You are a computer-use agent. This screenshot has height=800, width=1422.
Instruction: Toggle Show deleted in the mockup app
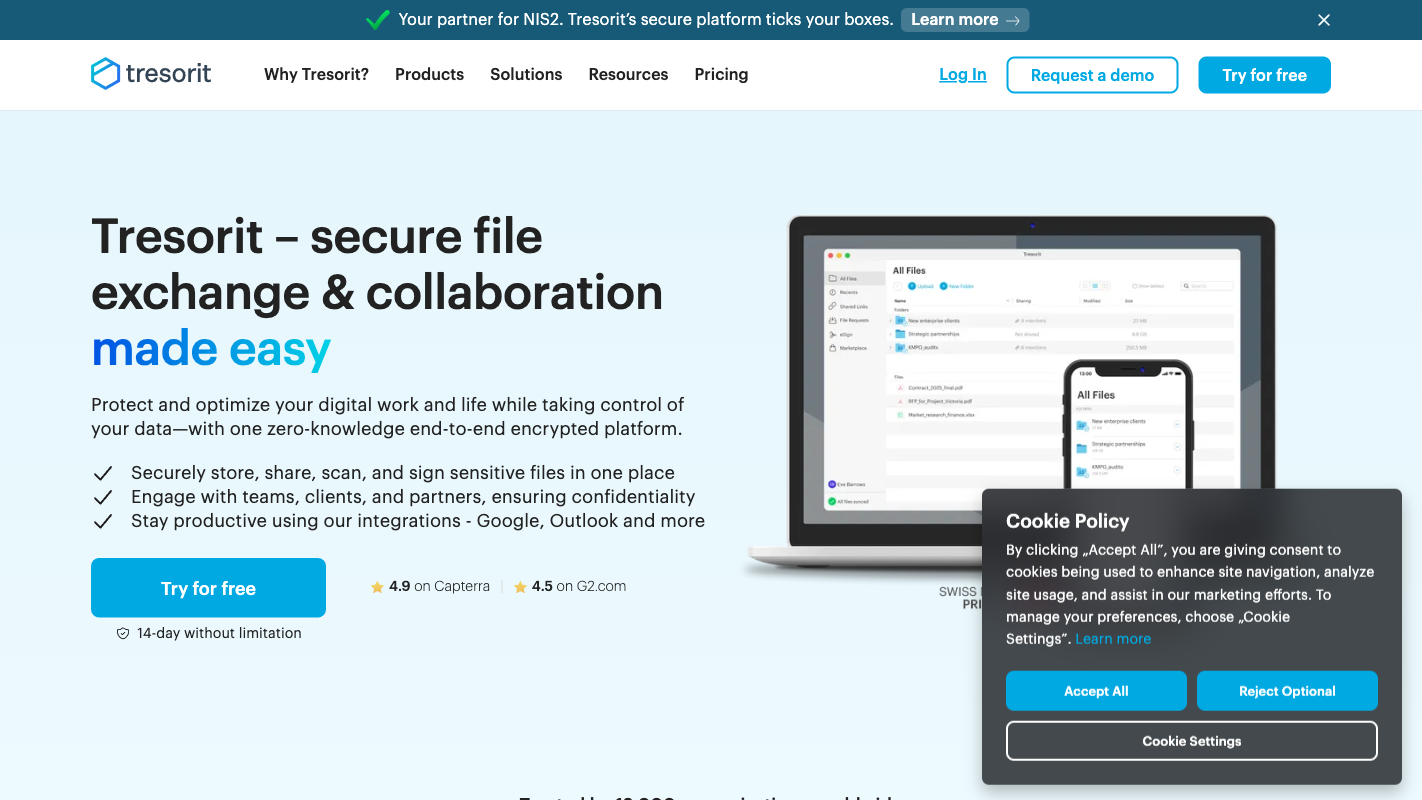click(1148, 286)
